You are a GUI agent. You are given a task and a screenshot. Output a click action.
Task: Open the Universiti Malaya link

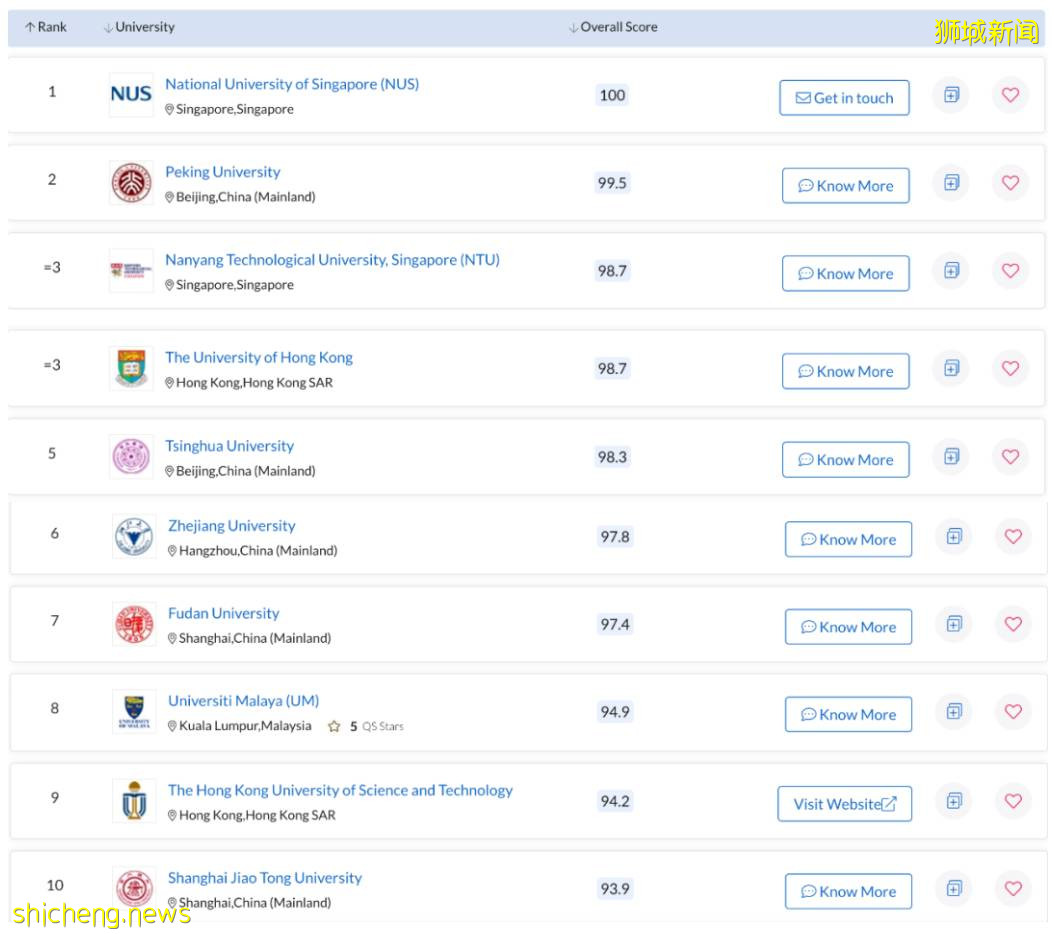tap(243, 701)
